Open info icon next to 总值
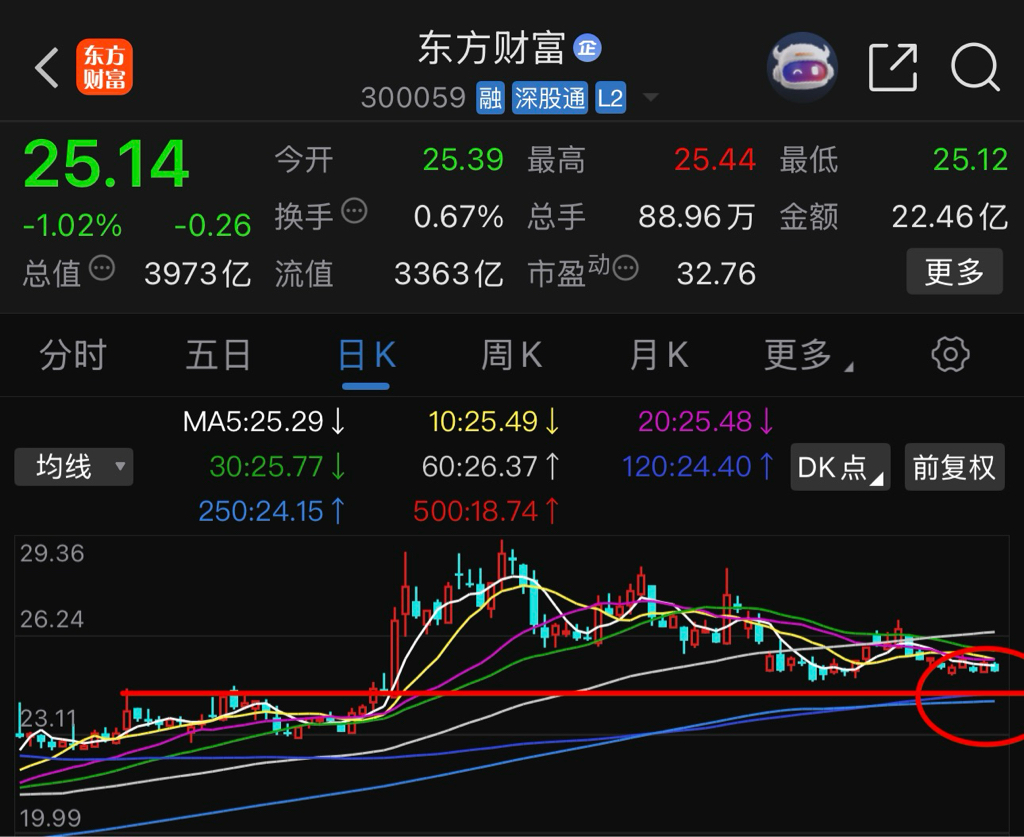The height and width of the screenshot is (837, 1024). (102, 268)
